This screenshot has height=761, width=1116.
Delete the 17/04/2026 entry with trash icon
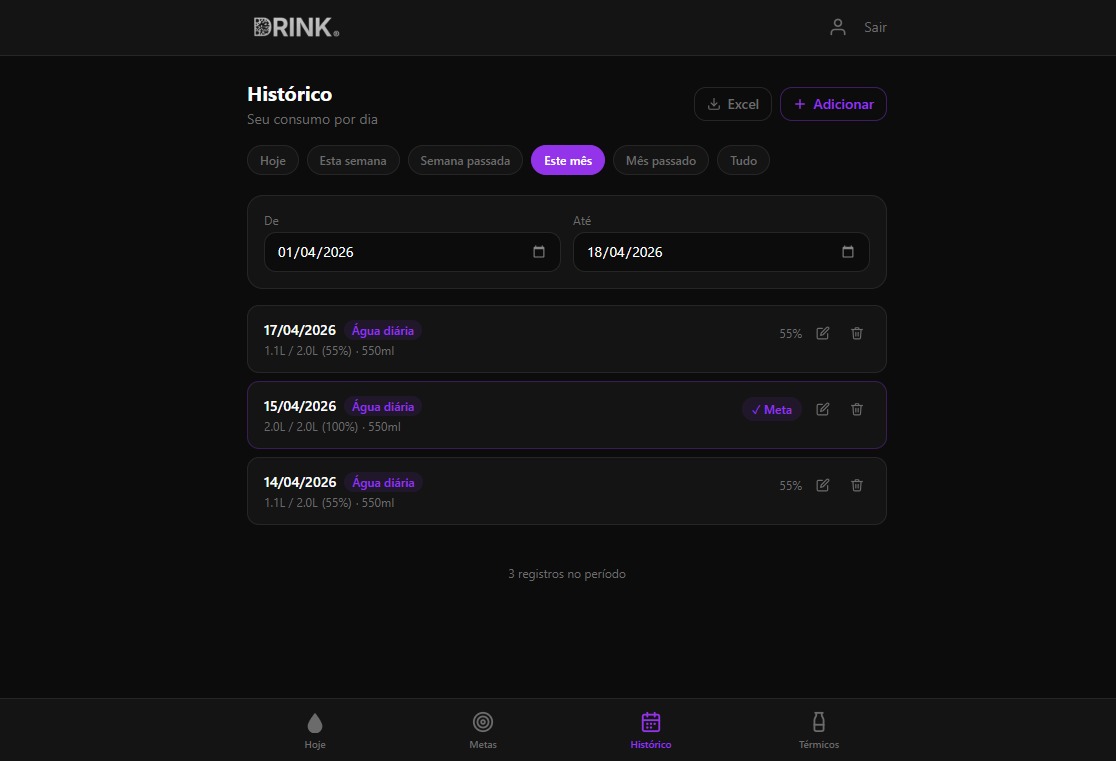pos(856,333)
